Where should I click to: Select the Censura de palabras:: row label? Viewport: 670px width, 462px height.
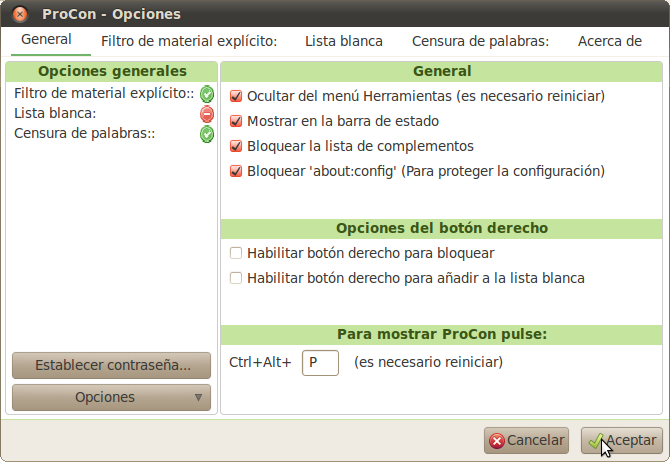85,133
